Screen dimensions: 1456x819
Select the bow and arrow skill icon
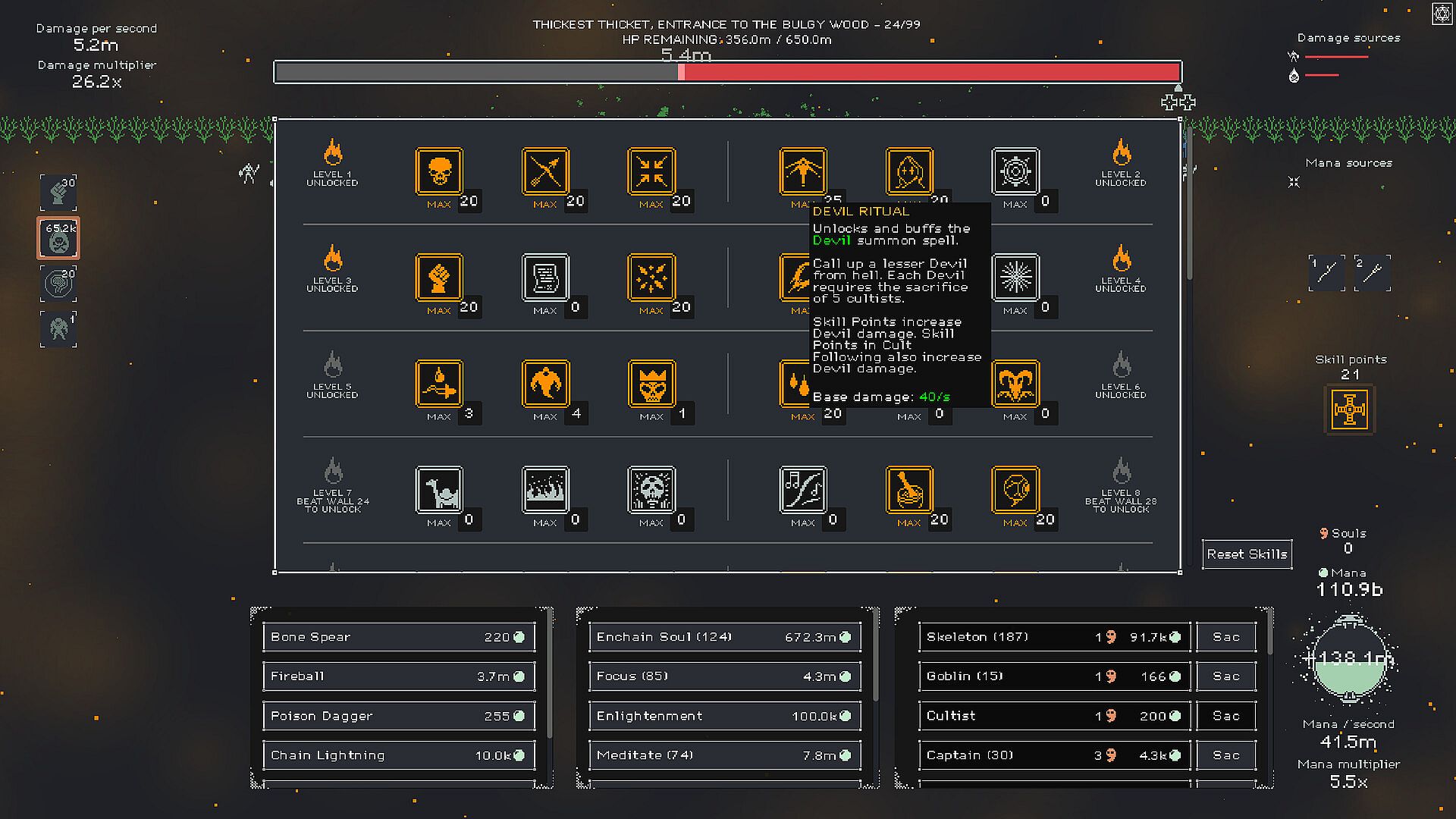(545, 171)
